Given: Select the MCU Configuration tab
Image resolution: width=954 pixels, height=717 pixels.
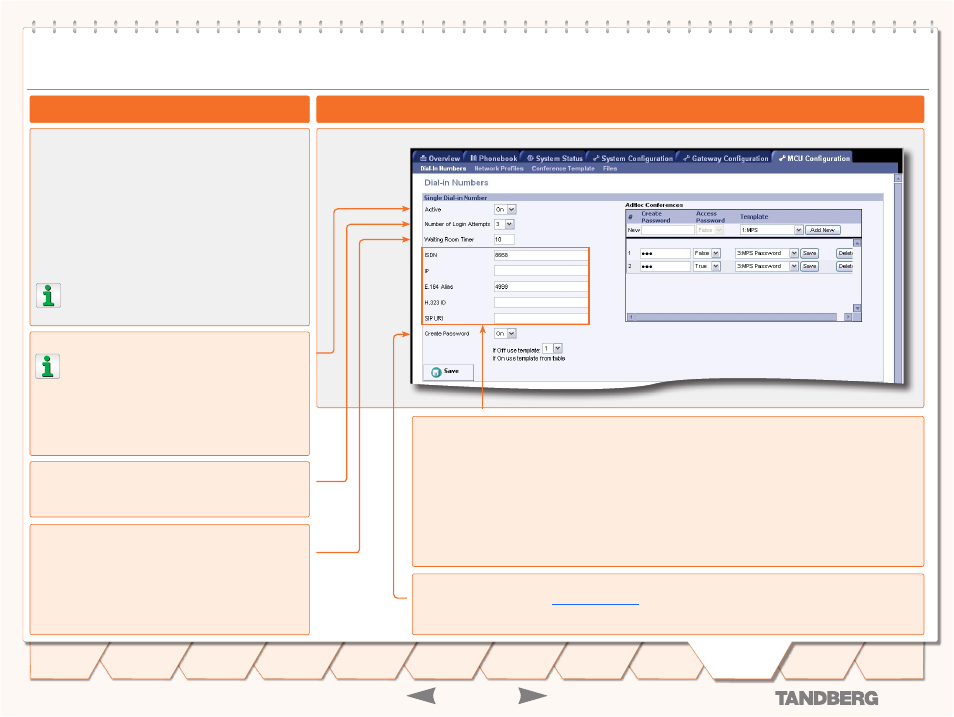Looking at the screenshot, I should tap(814, 158).
